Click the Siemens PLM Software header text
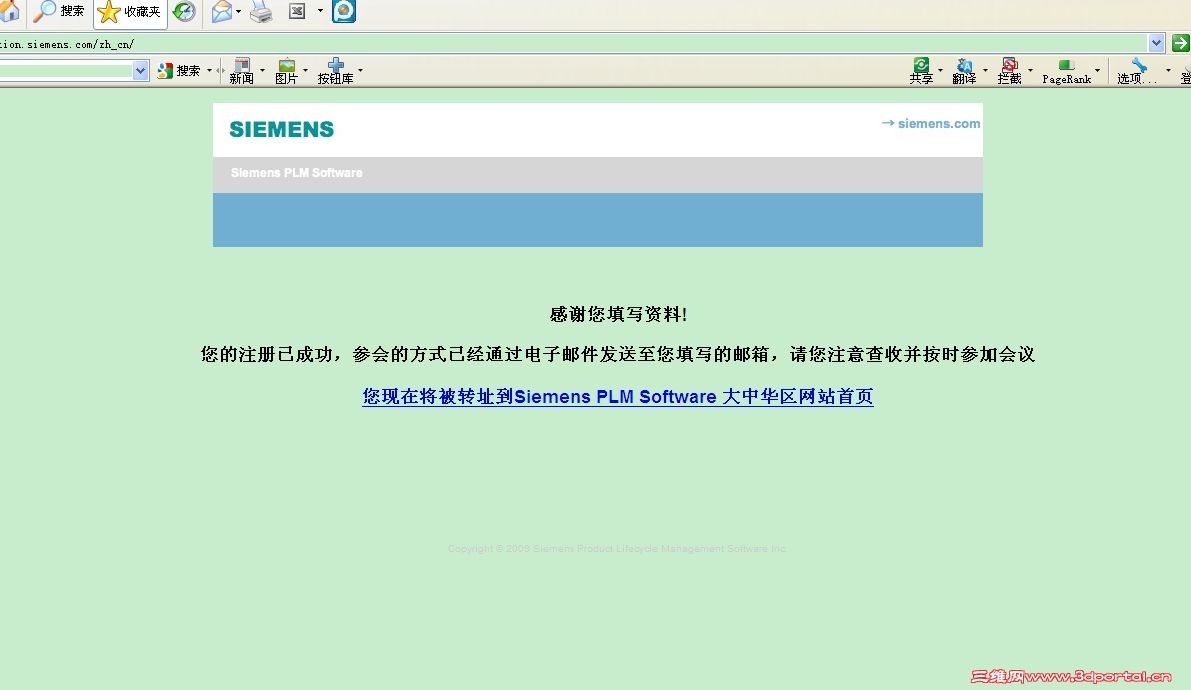This screenshot has height=690, width=1191. coord(296,172)
